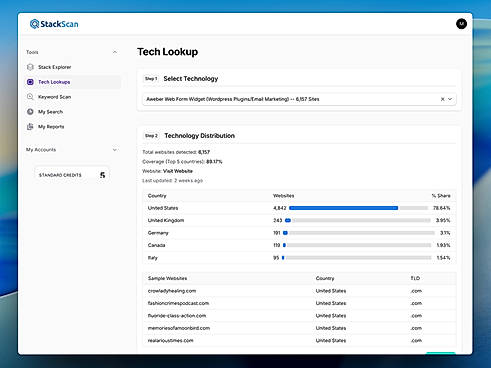Click the Step 1 badge

(151, 79)
